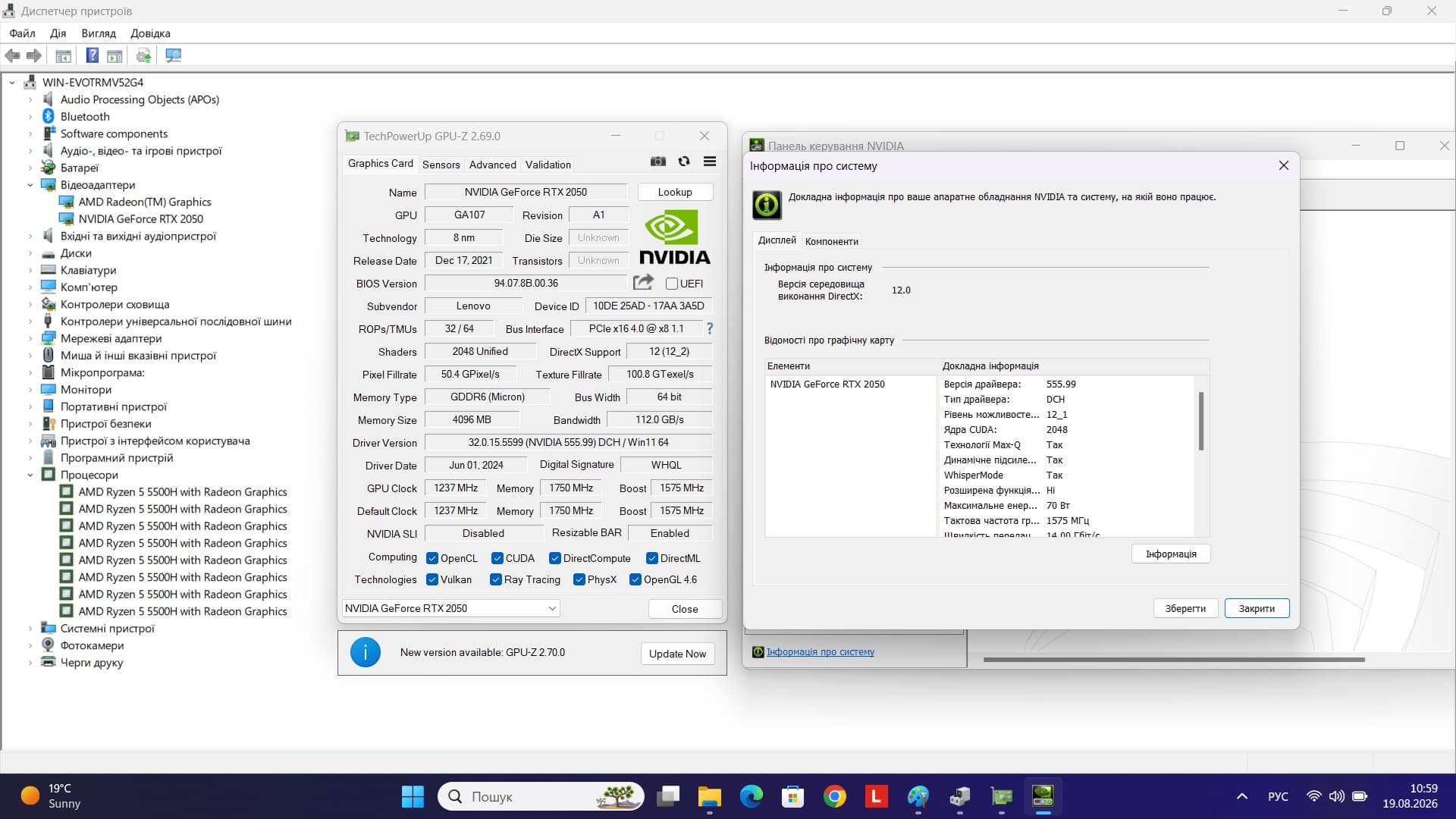Image resolution: width=1456 pixels, height=819 pixels.
Task: Click the Close button in GPU-Z
Action: point(685,609)
